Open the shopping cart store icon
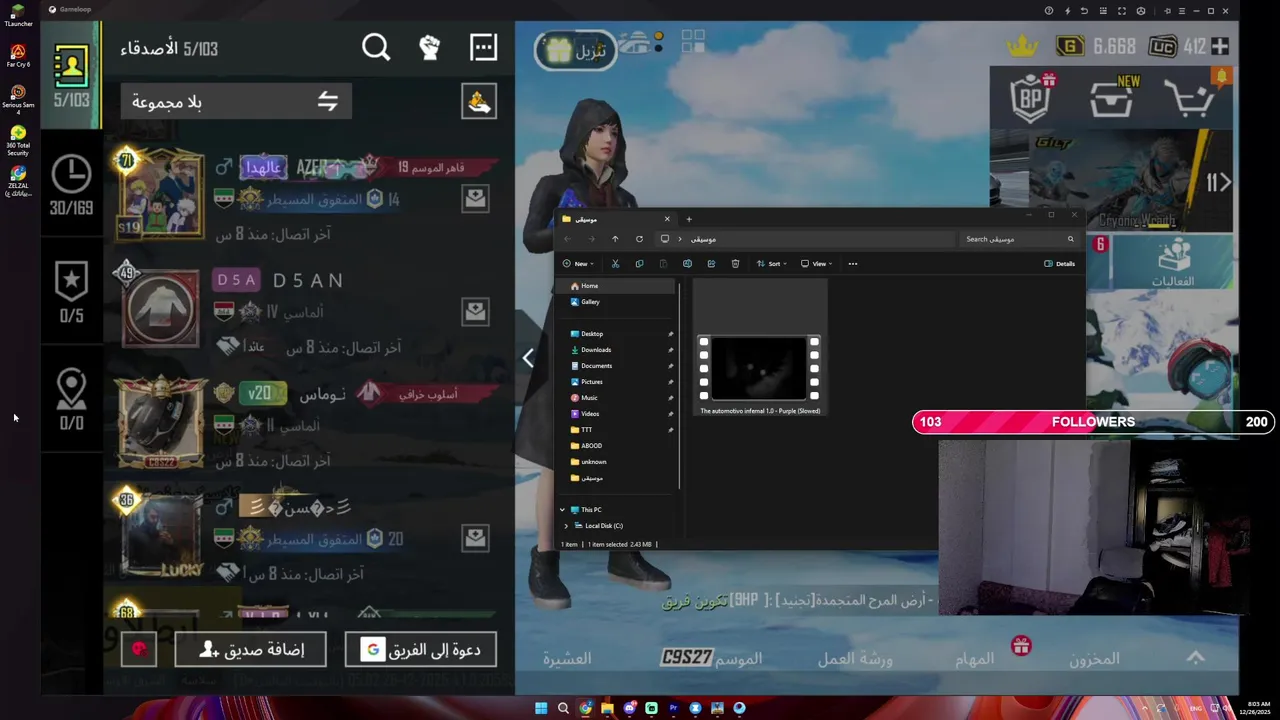This screenshot has height=720, width=1280. coord(1190,98)
